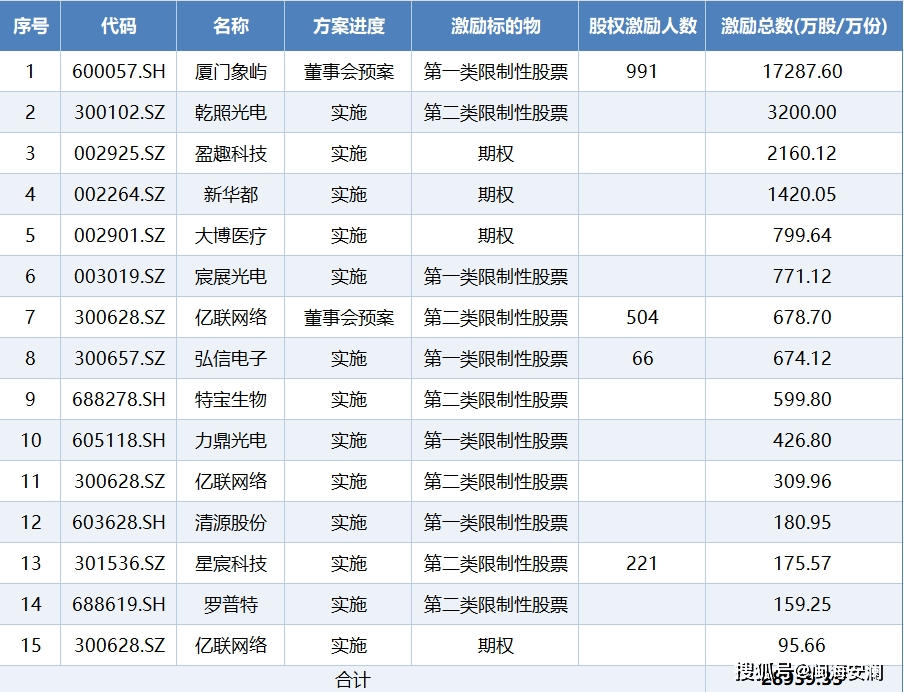Select the name cell 罗普特
Image resolution: width=904 pixels, height=692 pixels.
pos(231,604)
